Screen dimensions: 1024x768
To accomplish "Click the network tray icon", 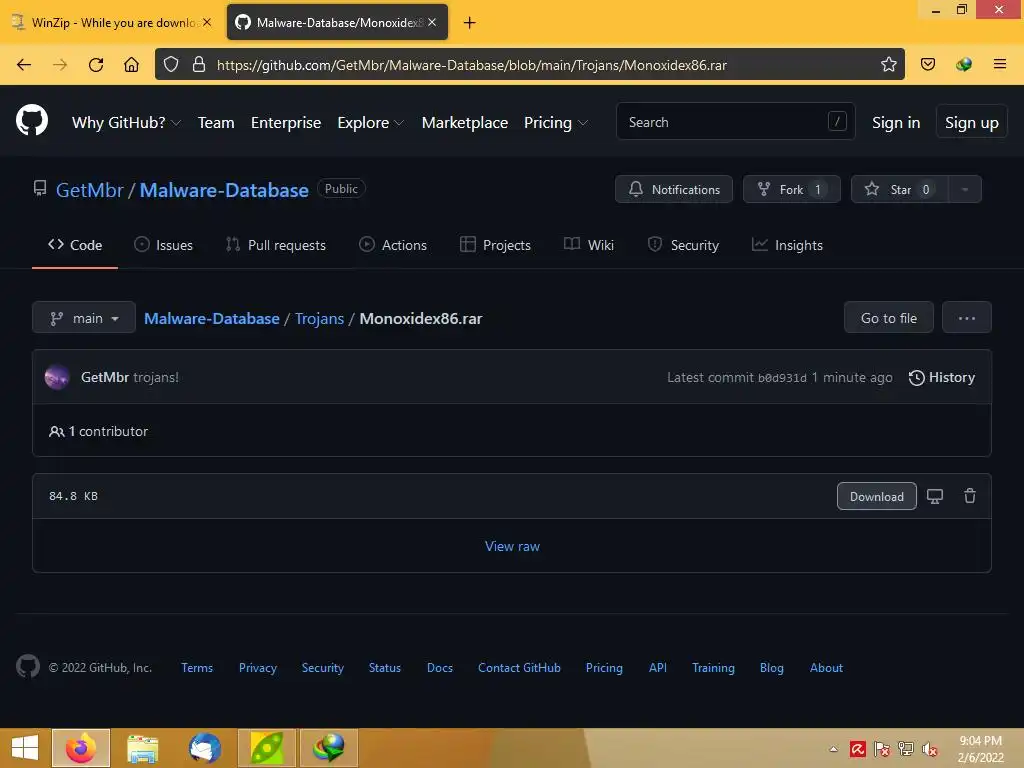I will coord(906,749).
